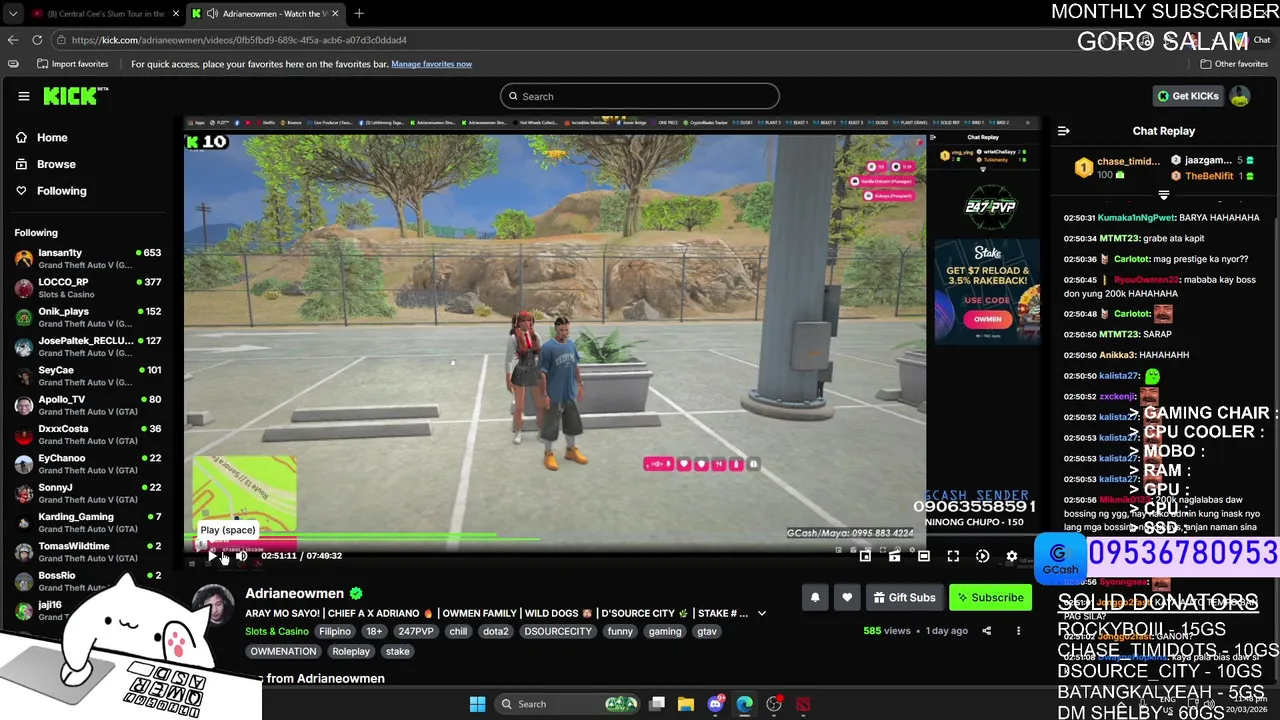The image size is (1280, 720).
Task: Select the 247PVP tag
Action: point(415,631)
